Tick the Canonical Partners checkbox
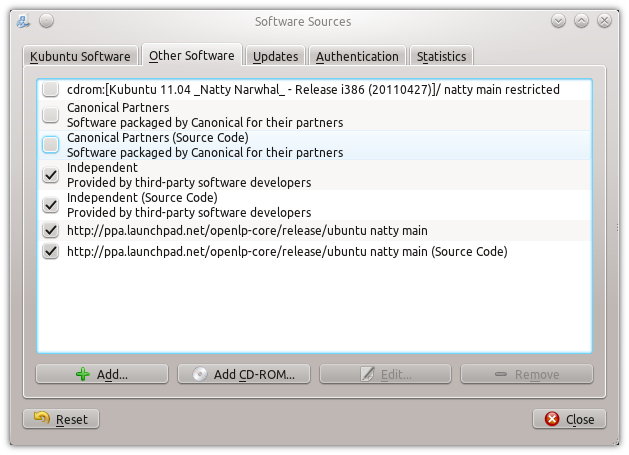This screenshot has width=629, height=455. (51, 115)
